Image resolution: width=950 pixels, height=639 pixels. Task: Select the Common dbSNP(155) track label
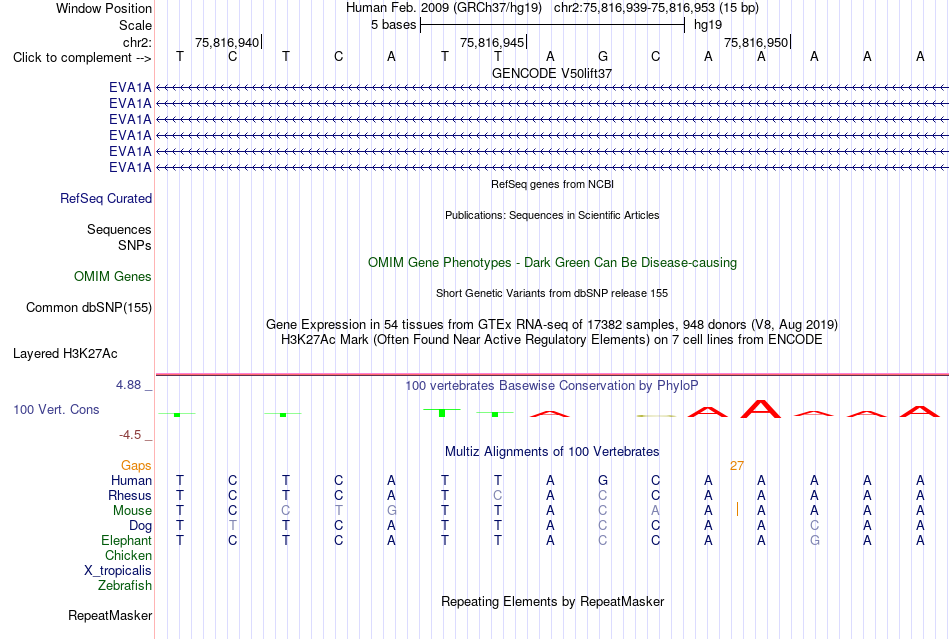tap(89, 308)
